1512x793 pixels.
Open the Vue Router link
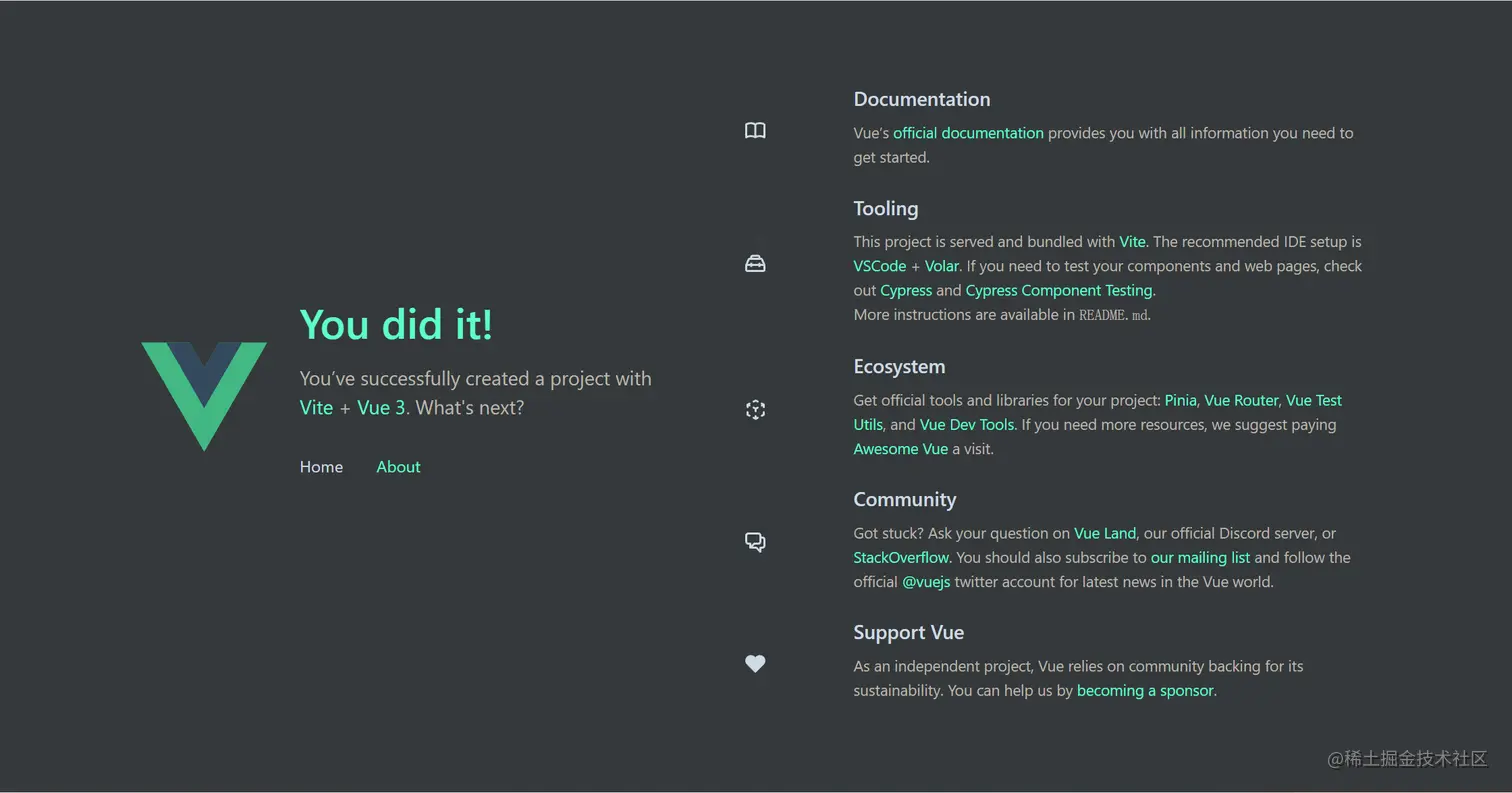tap(1241, 400)
